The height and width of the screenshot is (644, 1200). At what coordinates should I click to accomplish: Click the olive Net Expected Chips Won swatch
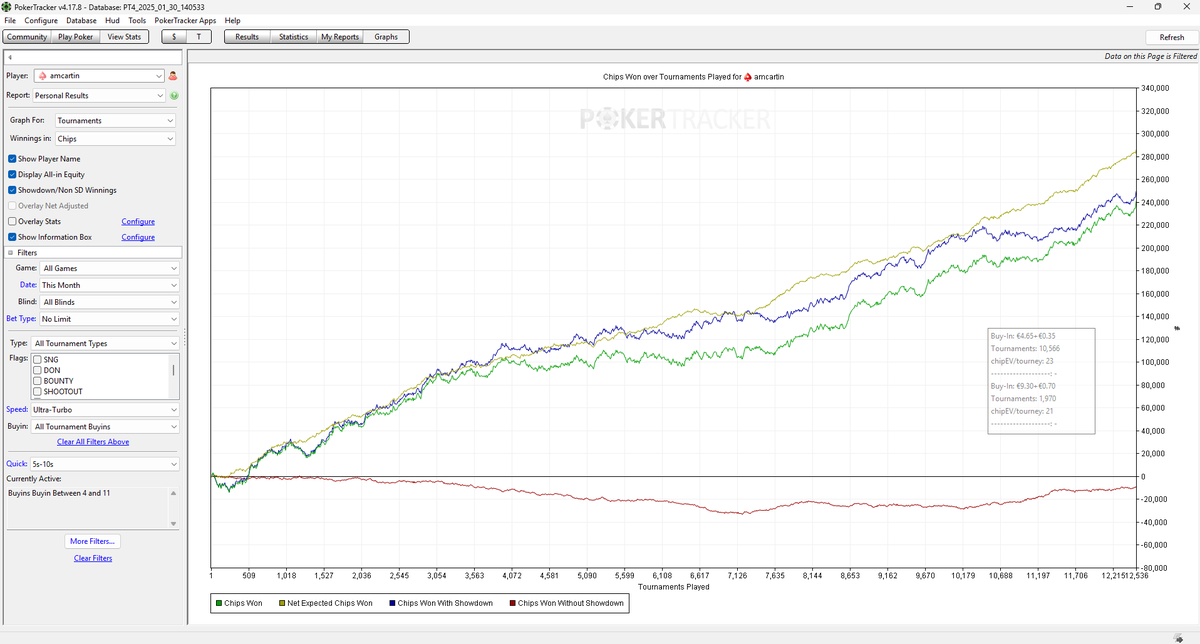280,603
